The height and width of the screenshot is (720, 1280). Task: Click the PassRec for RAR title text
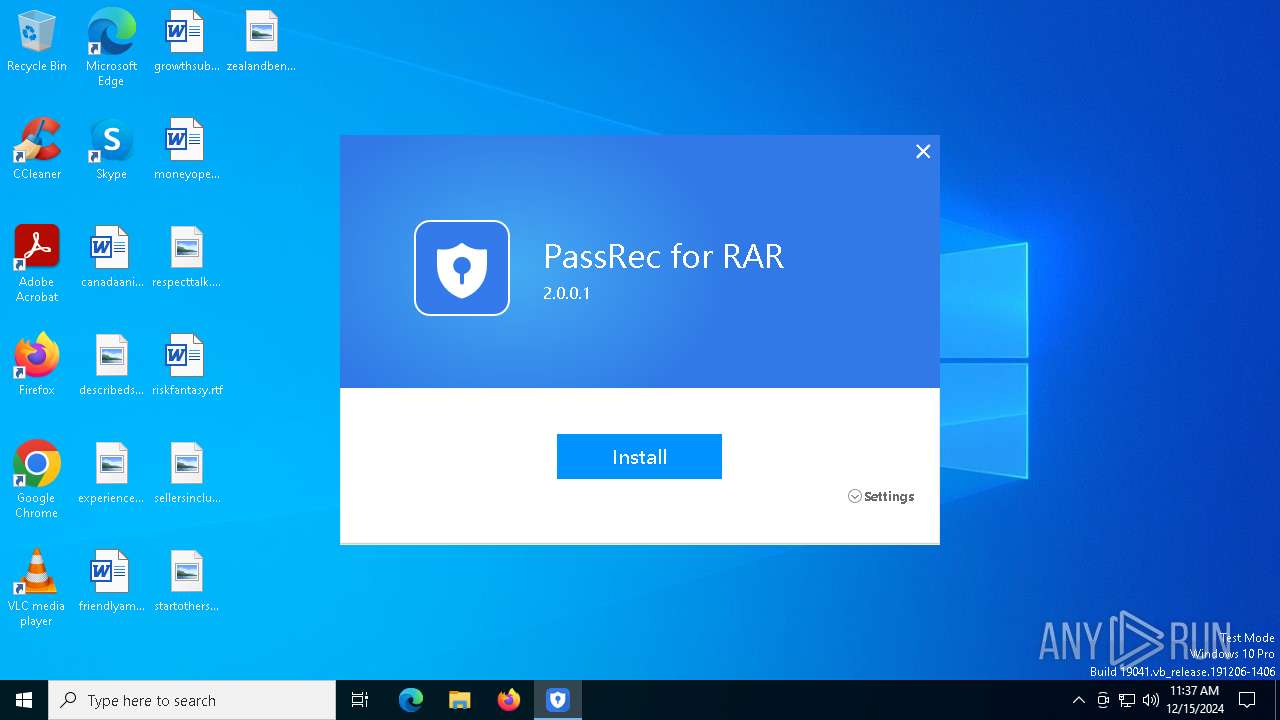click(x=663, y=257)
